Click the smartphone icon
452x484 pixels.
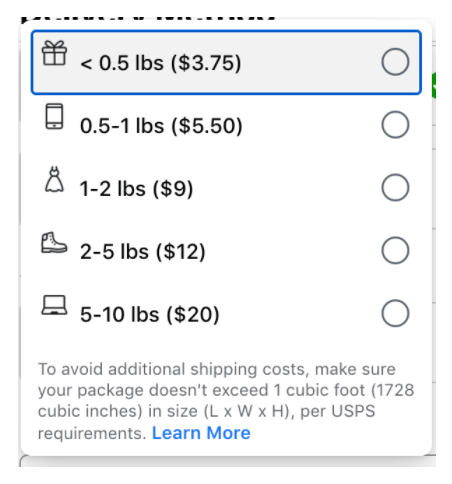(x=54, y=116)
